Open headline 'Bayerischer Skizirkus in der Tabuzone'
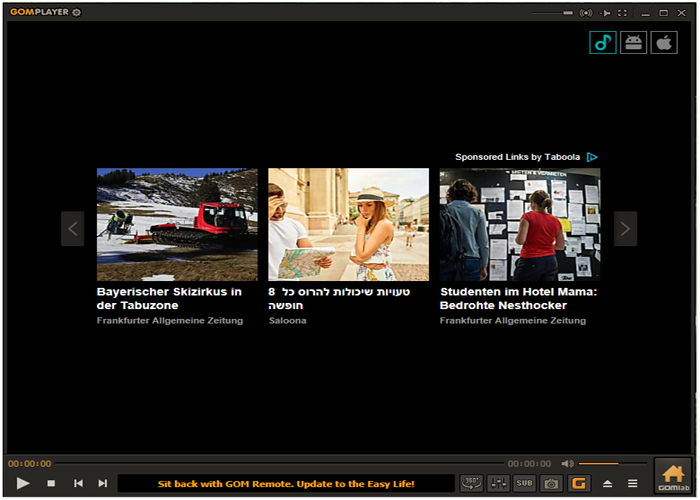The width and height of the screenshot is (700, 500). 169,299
